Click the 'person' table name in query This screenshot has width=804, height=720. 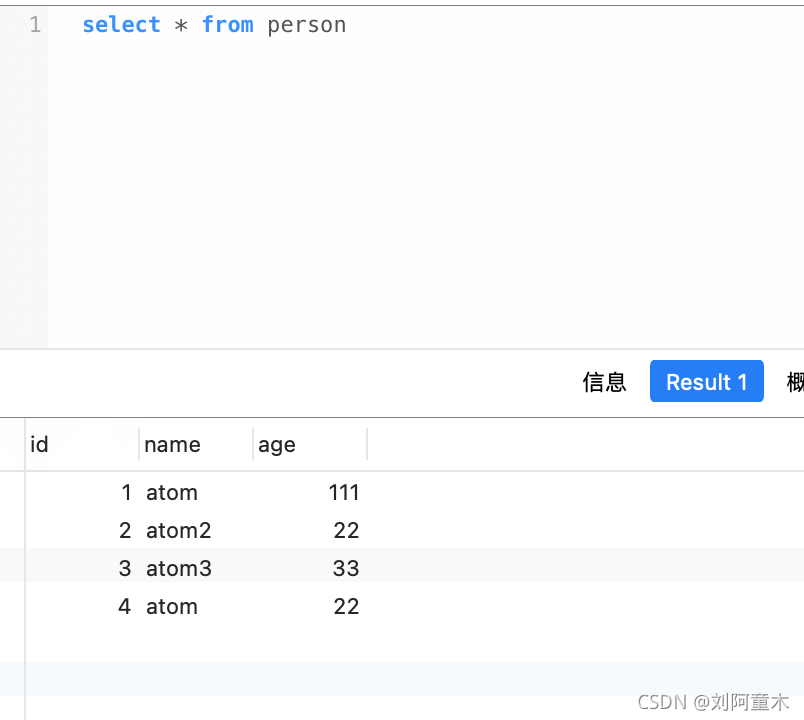pyautogui.click(x=307, y=26)
